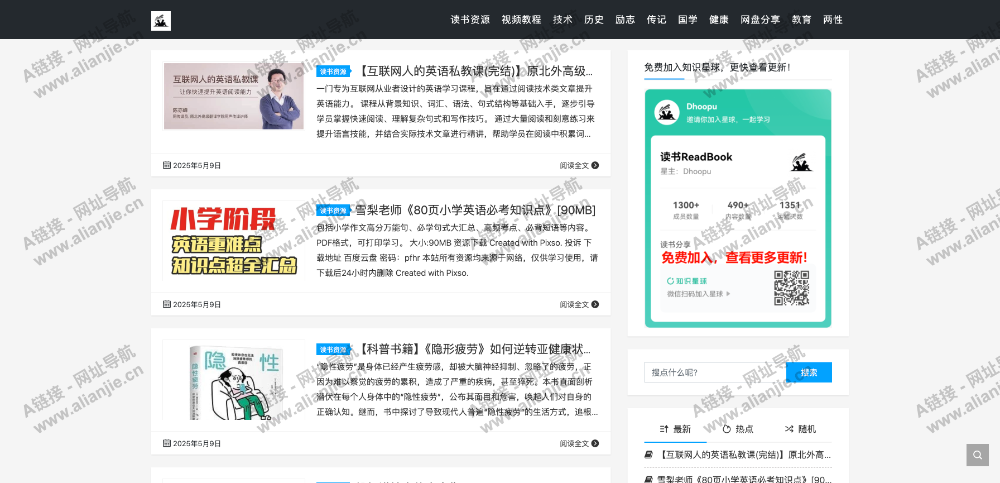Go to the 历史 category
Image resolution: width=1000 pixels, height=483 pixels.
coord(594,20)
